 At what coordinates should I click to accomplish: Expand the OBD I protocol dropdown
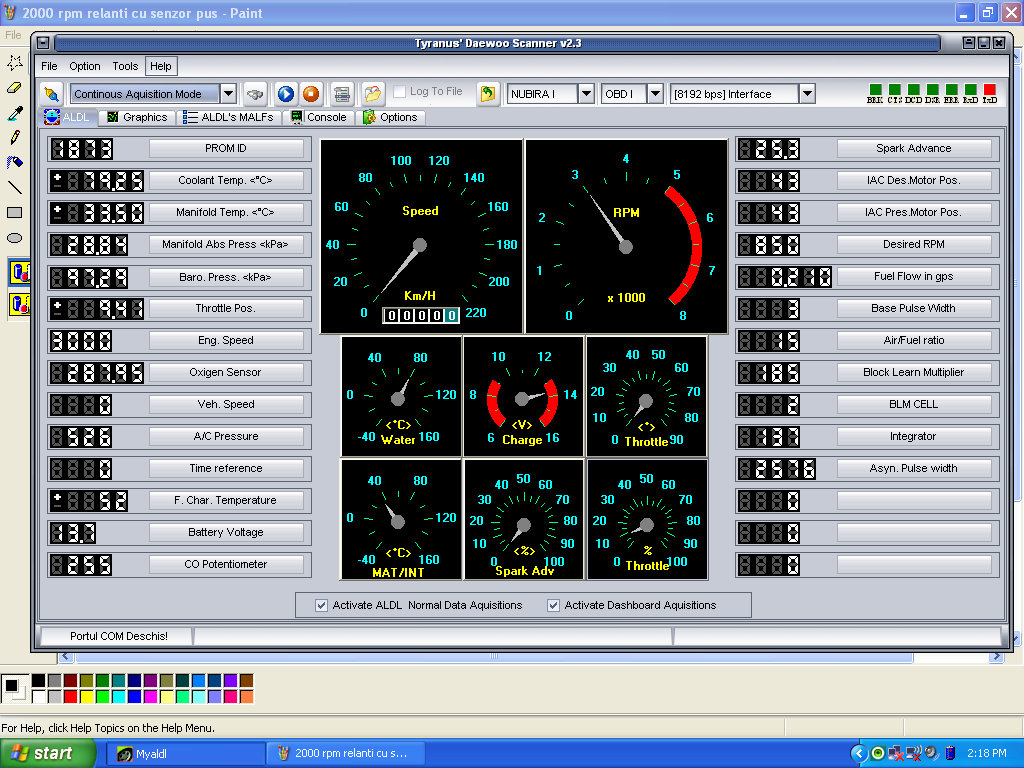655,94
